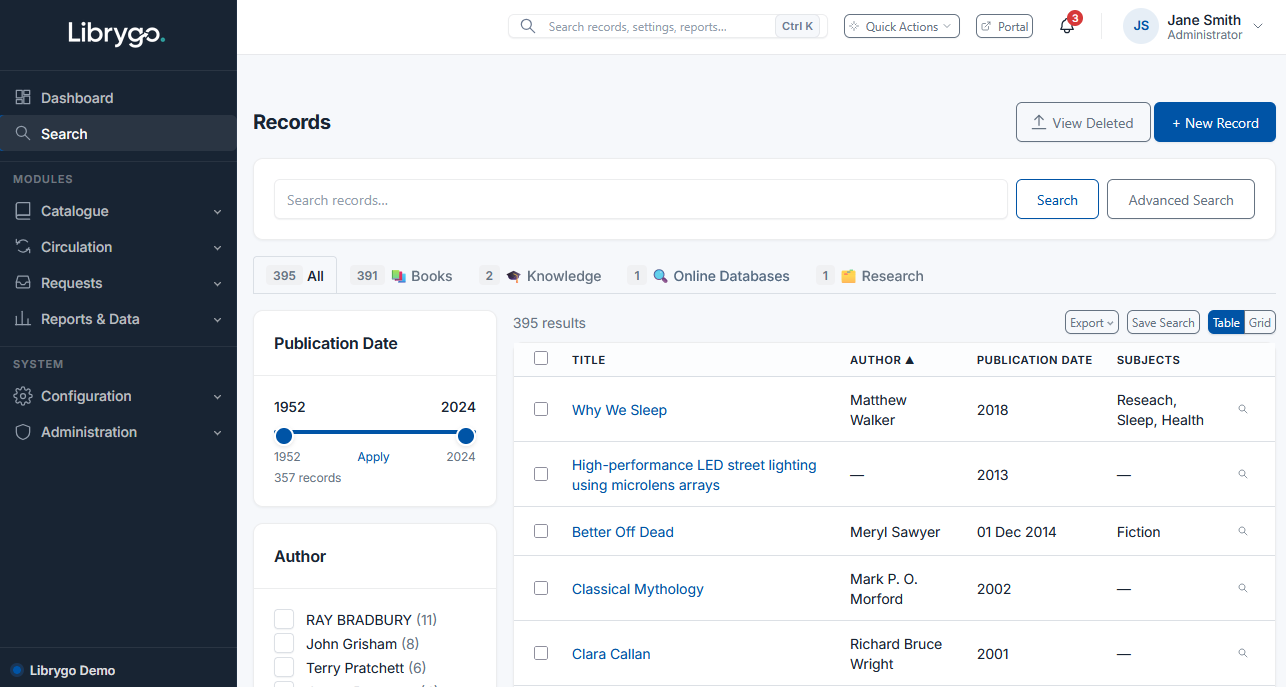Image resolution: width=1286 pixels, height=687 pixels.
Task: Expand the Catalogue module menu
Action: tap(217, 212)
